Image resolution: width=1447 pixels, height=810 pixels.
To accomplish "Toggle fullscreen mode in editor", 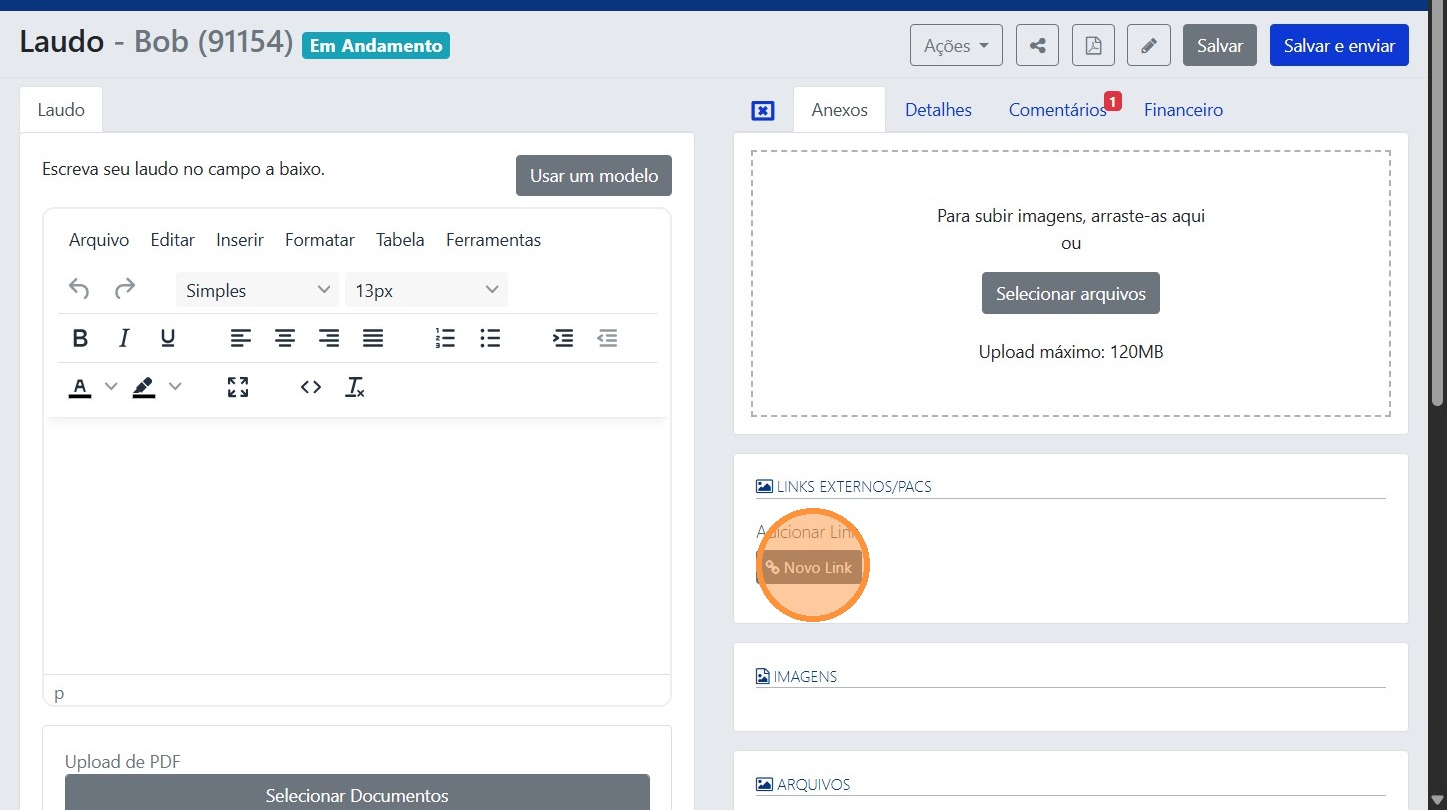I will point(238,387).
